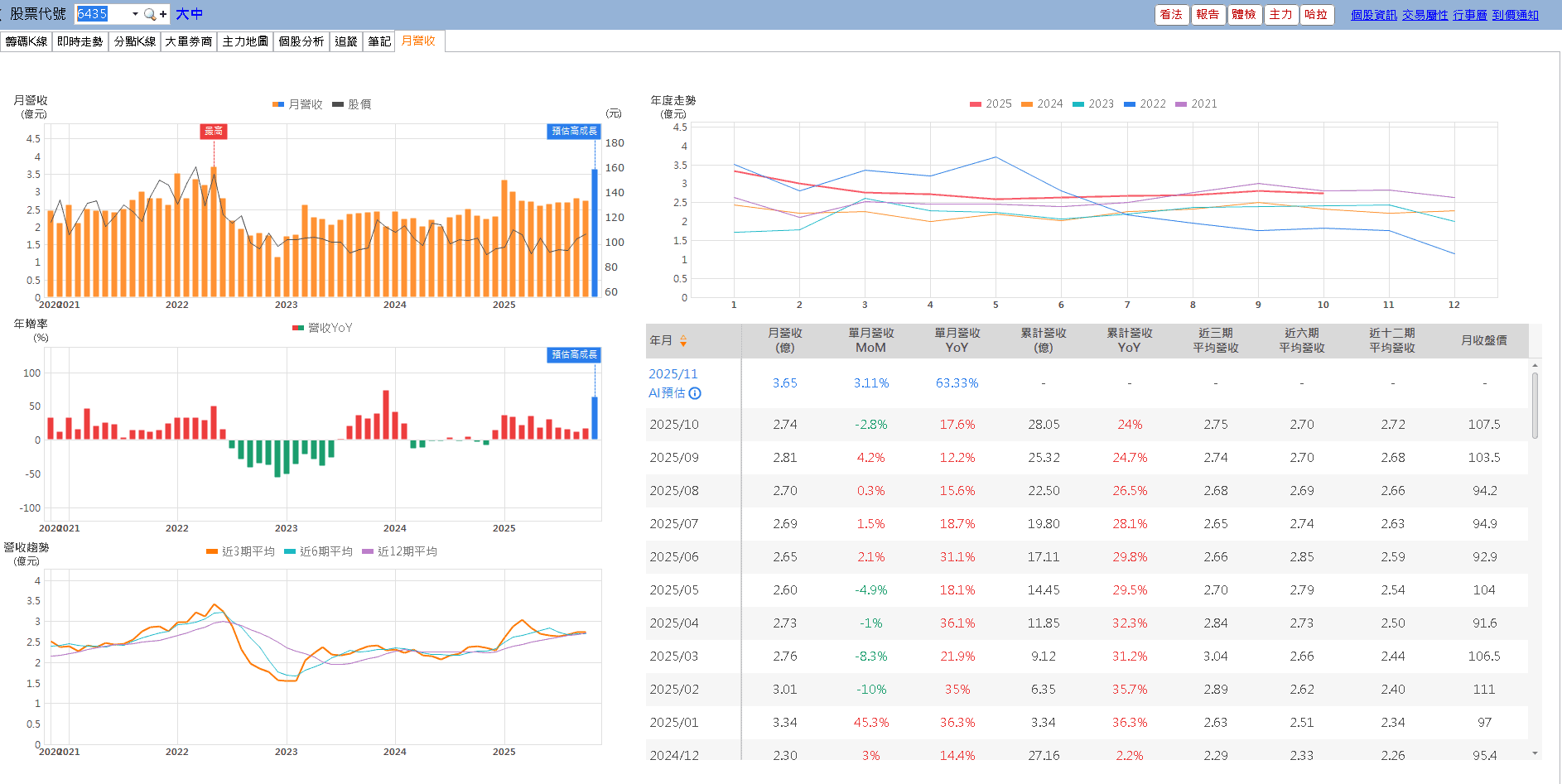Click the plus icon next to the search

pyautogui.click(x=163, y=14)
